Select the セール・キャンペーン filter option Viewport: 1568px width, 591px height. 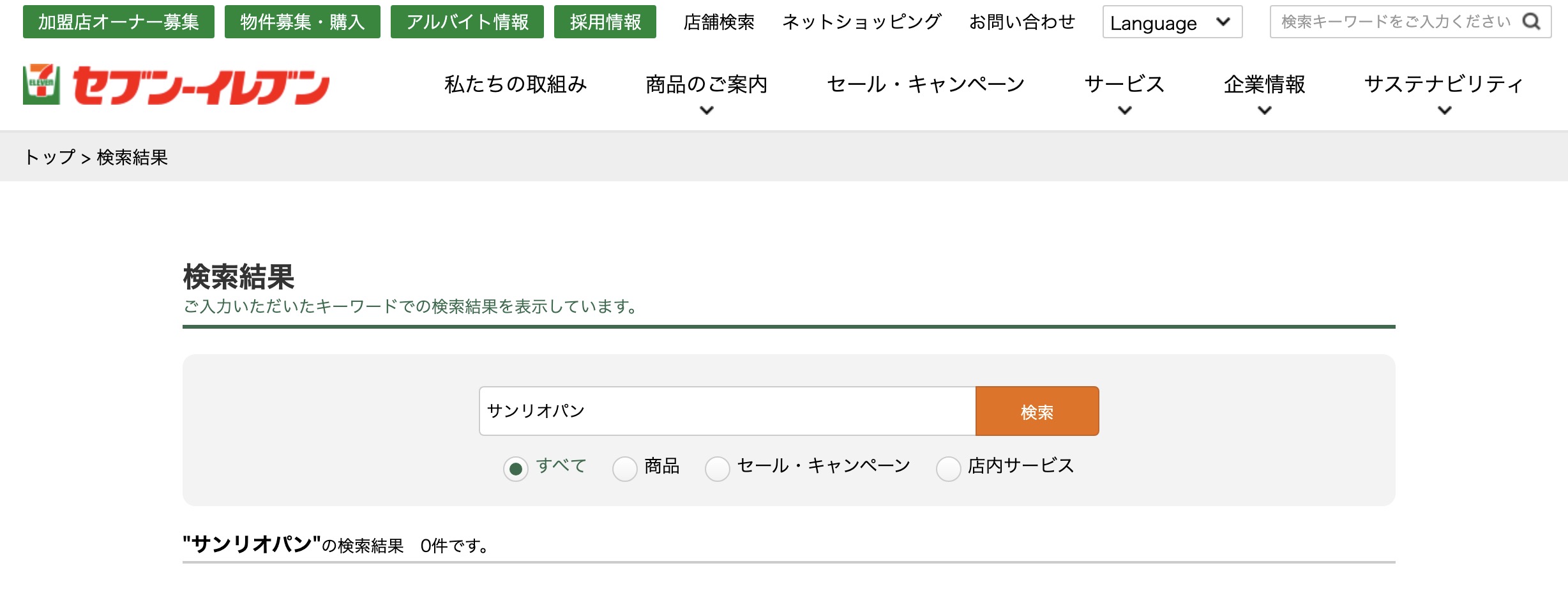pos(718,468)
